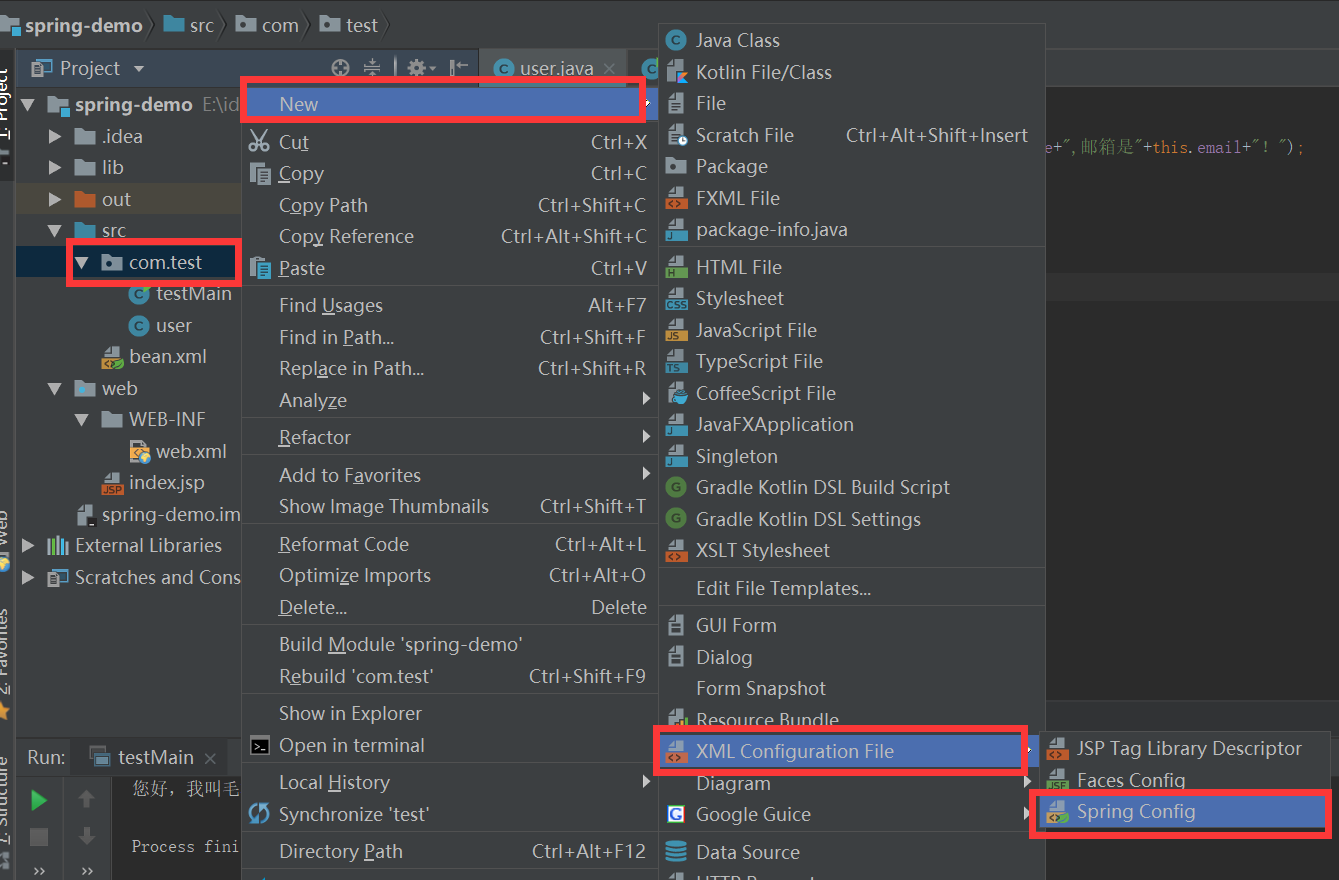Close the testMain Run tab
The width and height of the screenshot is (1339, 880).
[210, 758]
